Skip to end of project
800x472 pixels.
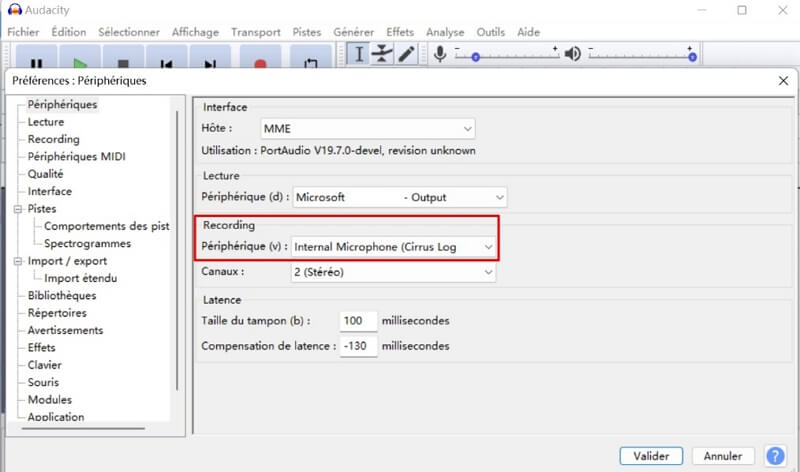[210, 57]
